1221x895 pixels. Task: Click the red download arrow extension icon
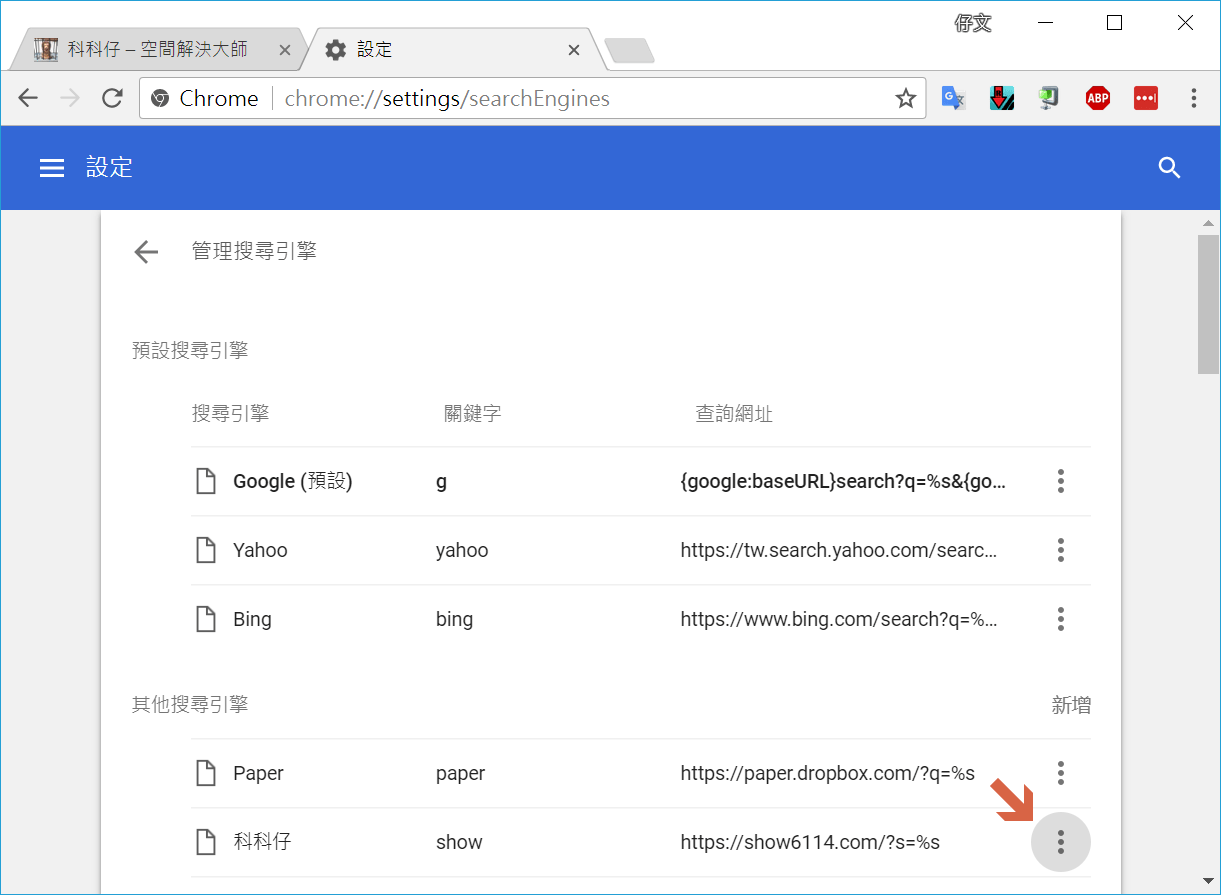(x=1002, y=98)
